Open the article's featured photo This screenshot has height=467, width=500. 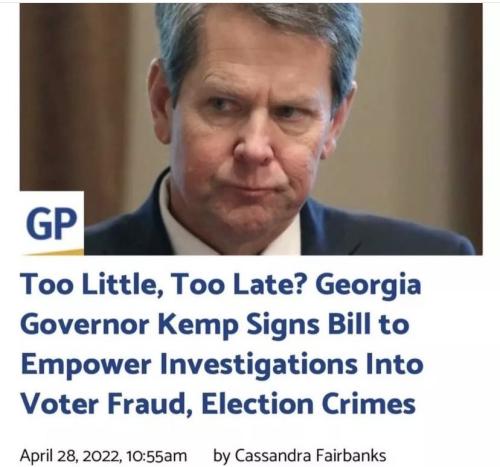click(251, 129)
